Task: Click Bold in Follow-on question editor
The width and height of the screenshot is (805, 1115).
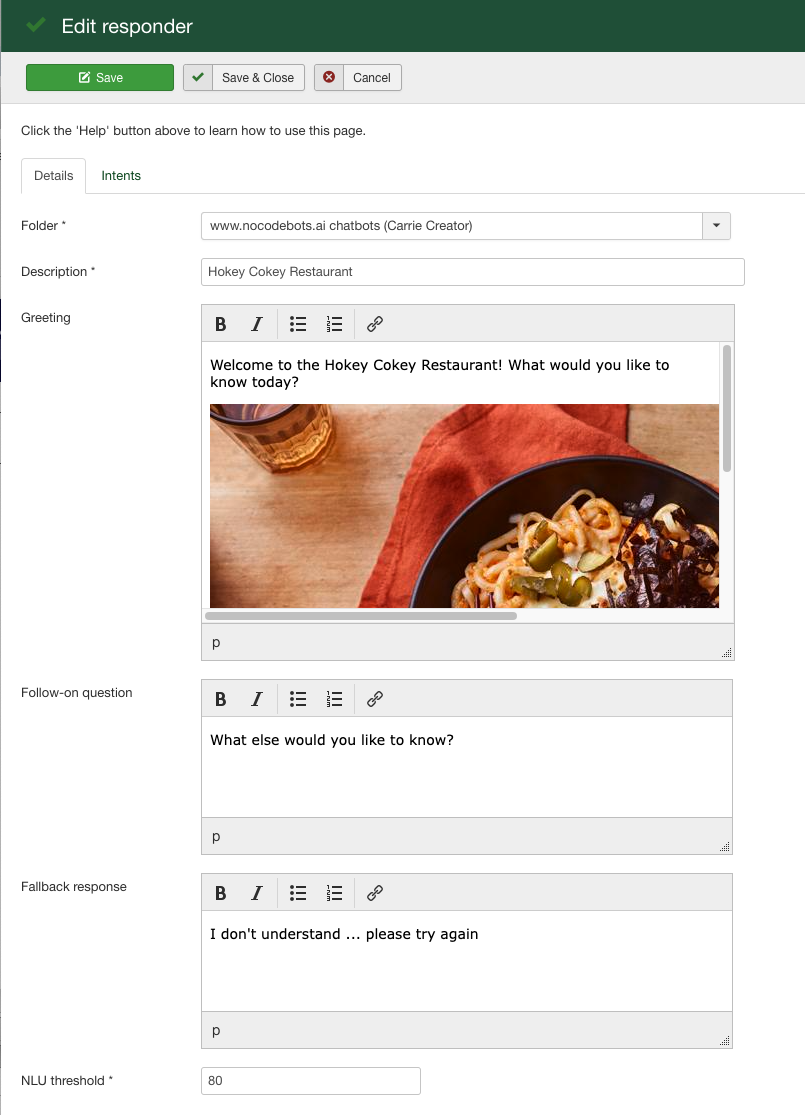Action: pos(221,699)
